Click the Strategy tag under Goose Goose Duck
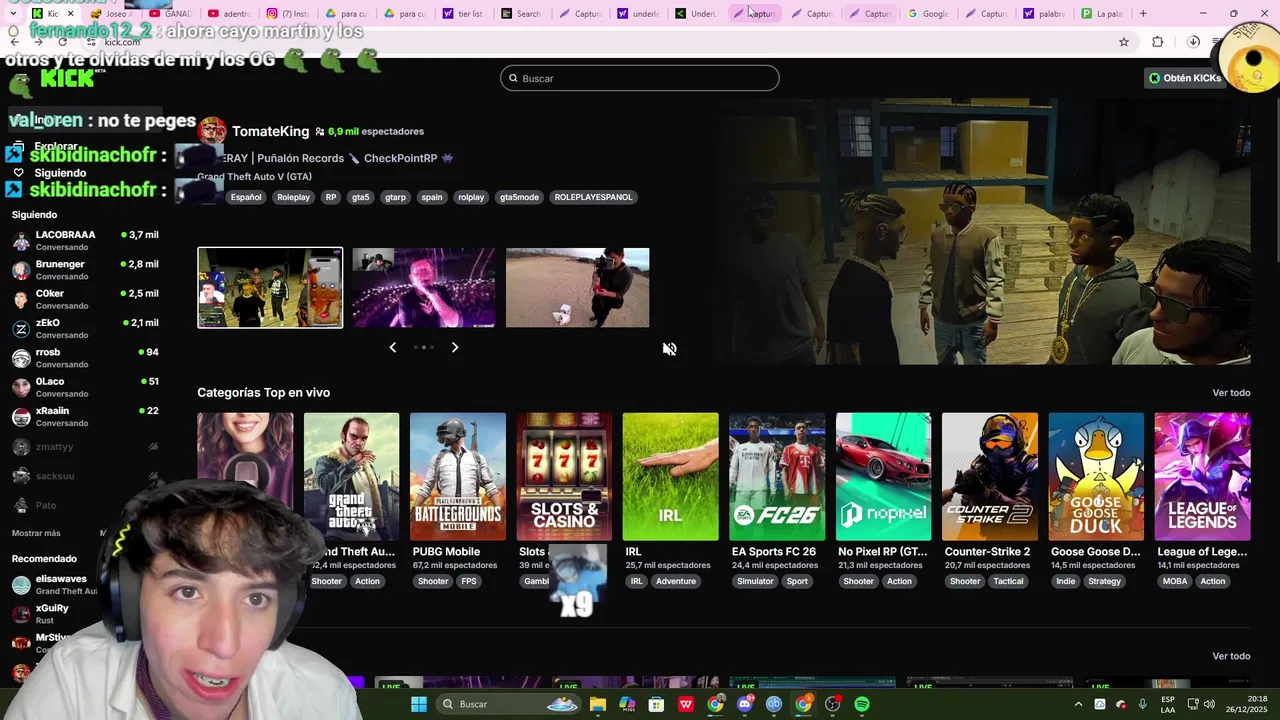The width and height of the screenshot is (1280, 720). coord(1104,581)
